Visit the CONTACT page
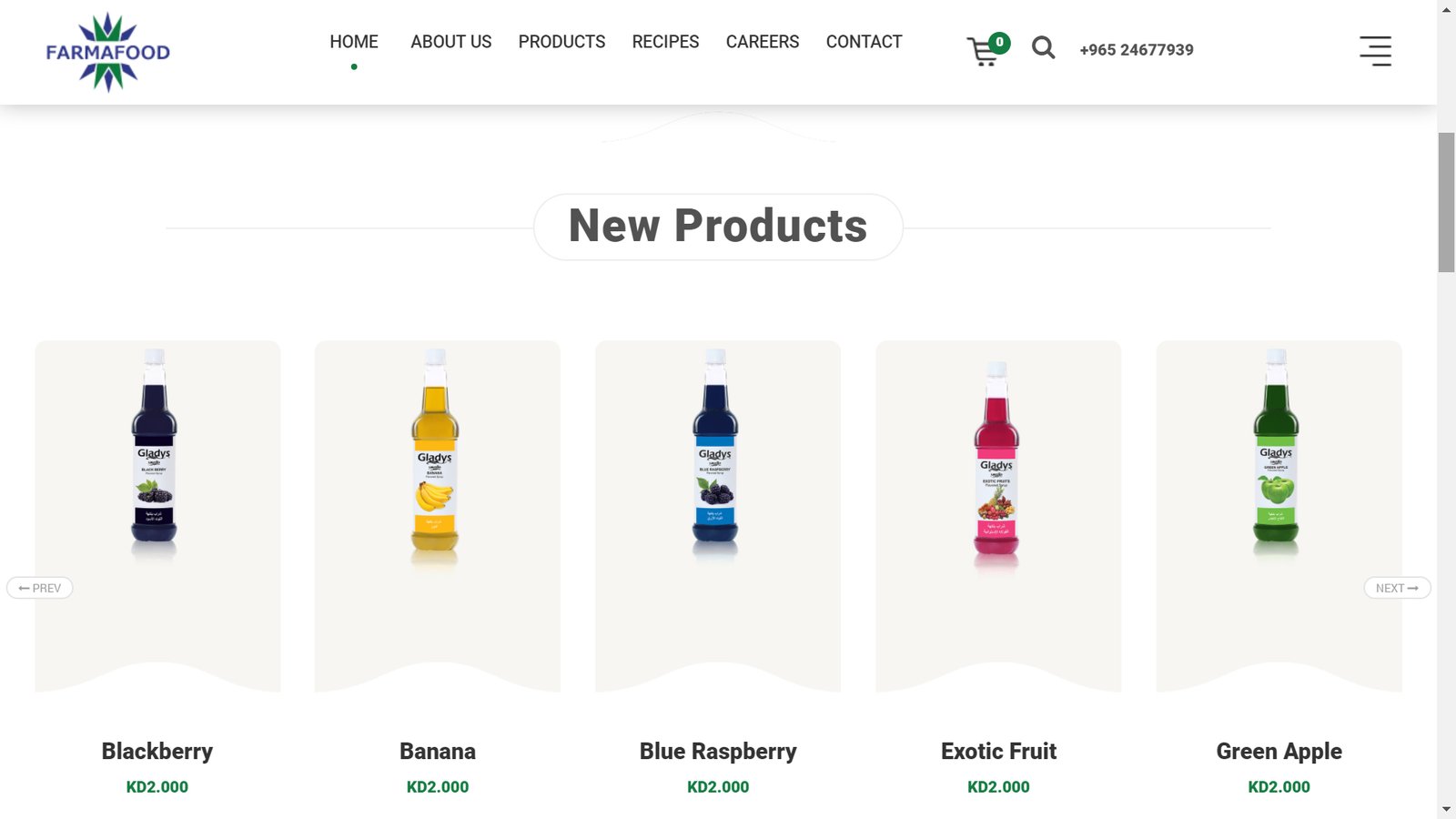The image size is (1456, 819). [864, 42]
